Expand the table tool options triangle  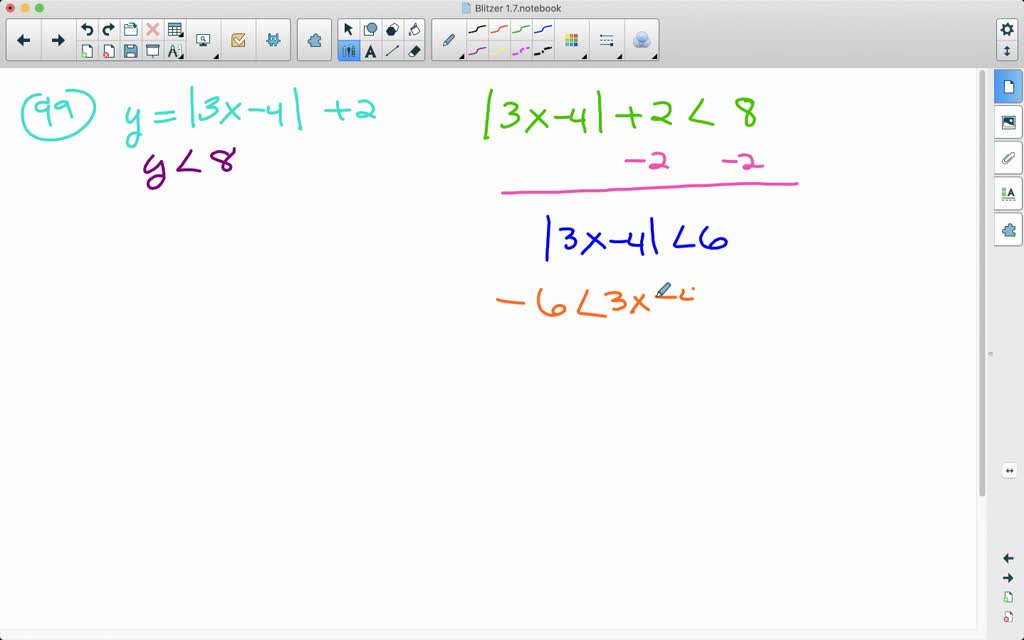pyautogui.click(x=183, y=34)
